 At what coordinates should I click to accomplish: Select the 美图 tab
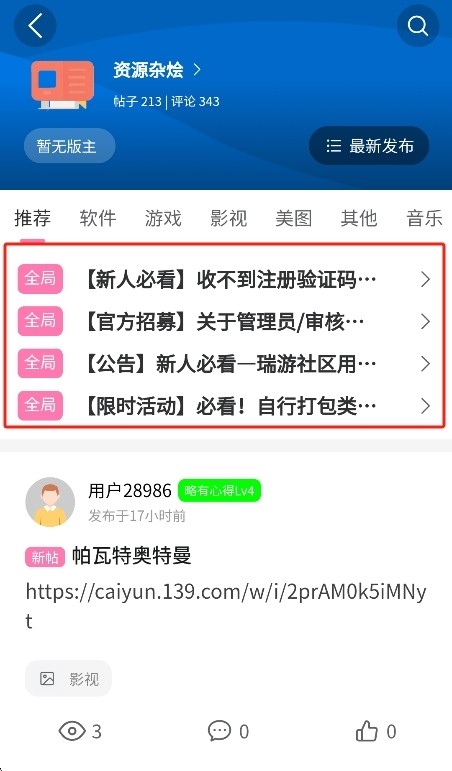294,218
